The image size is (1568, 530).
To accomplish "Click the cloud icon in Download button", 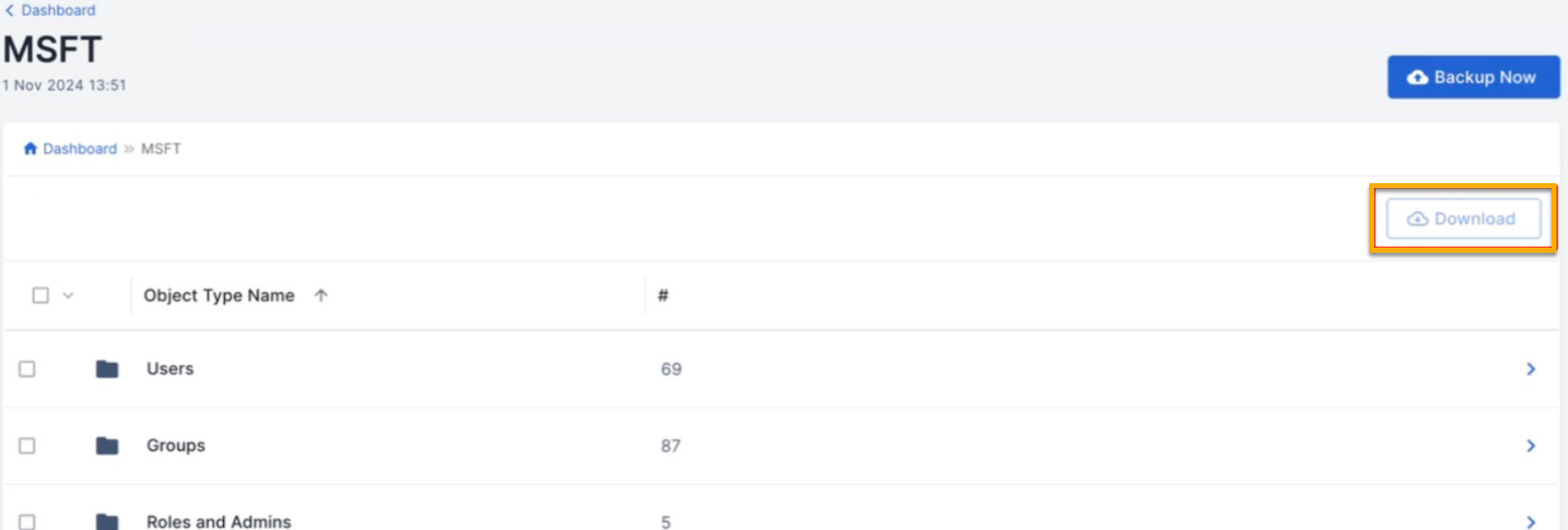I will [x=1417, y=219].
